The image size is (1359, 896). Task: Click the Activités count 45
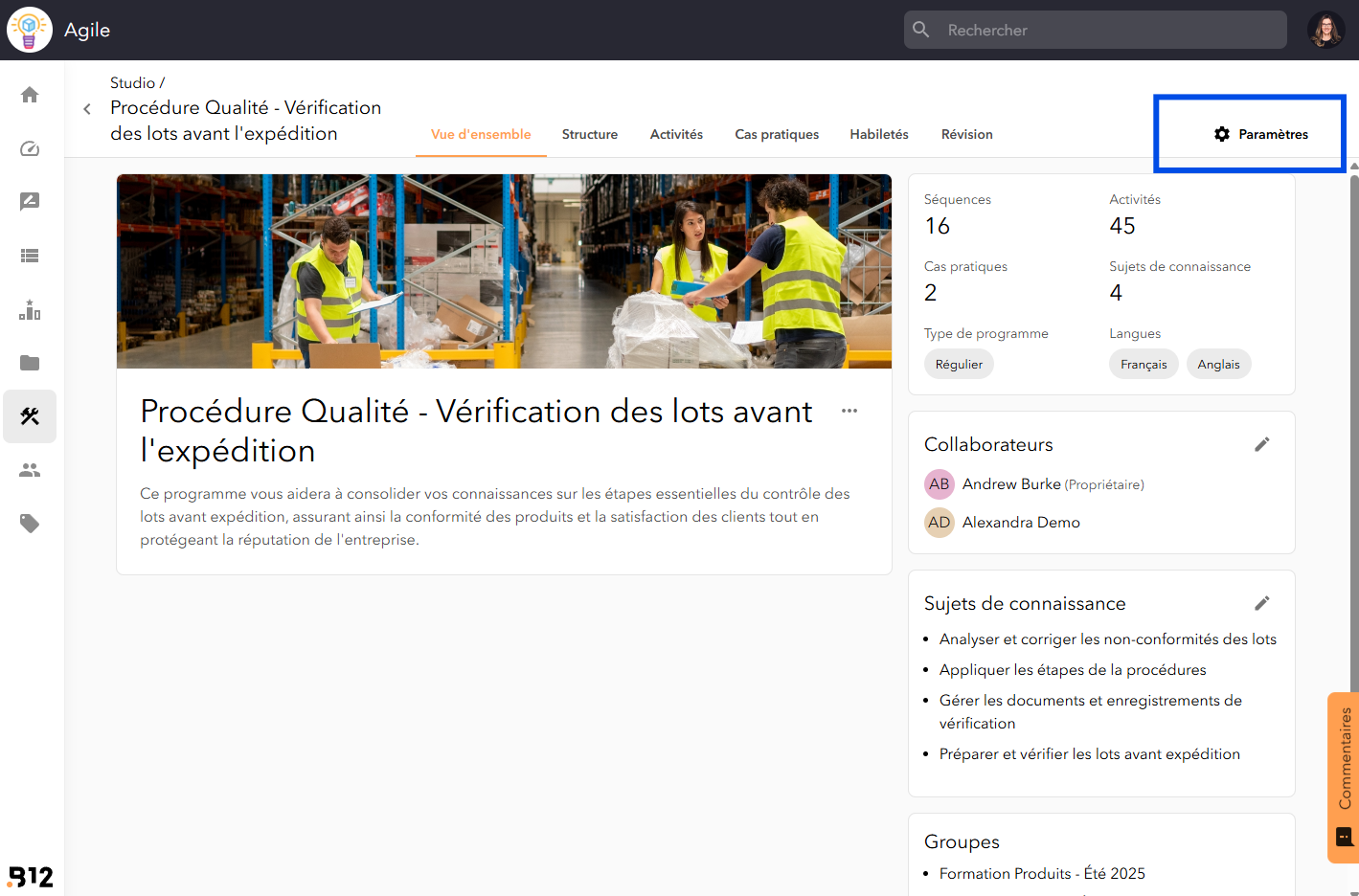click(x=1122, y=226)
